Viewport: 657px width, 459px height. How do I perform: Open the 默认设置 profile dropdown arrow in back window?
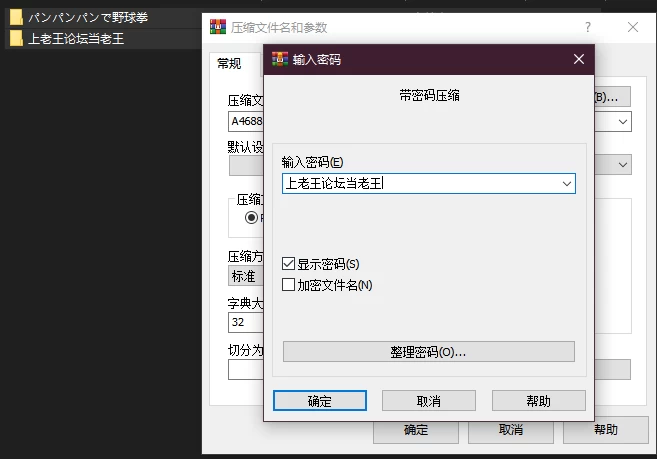click(x=623, y=165)
